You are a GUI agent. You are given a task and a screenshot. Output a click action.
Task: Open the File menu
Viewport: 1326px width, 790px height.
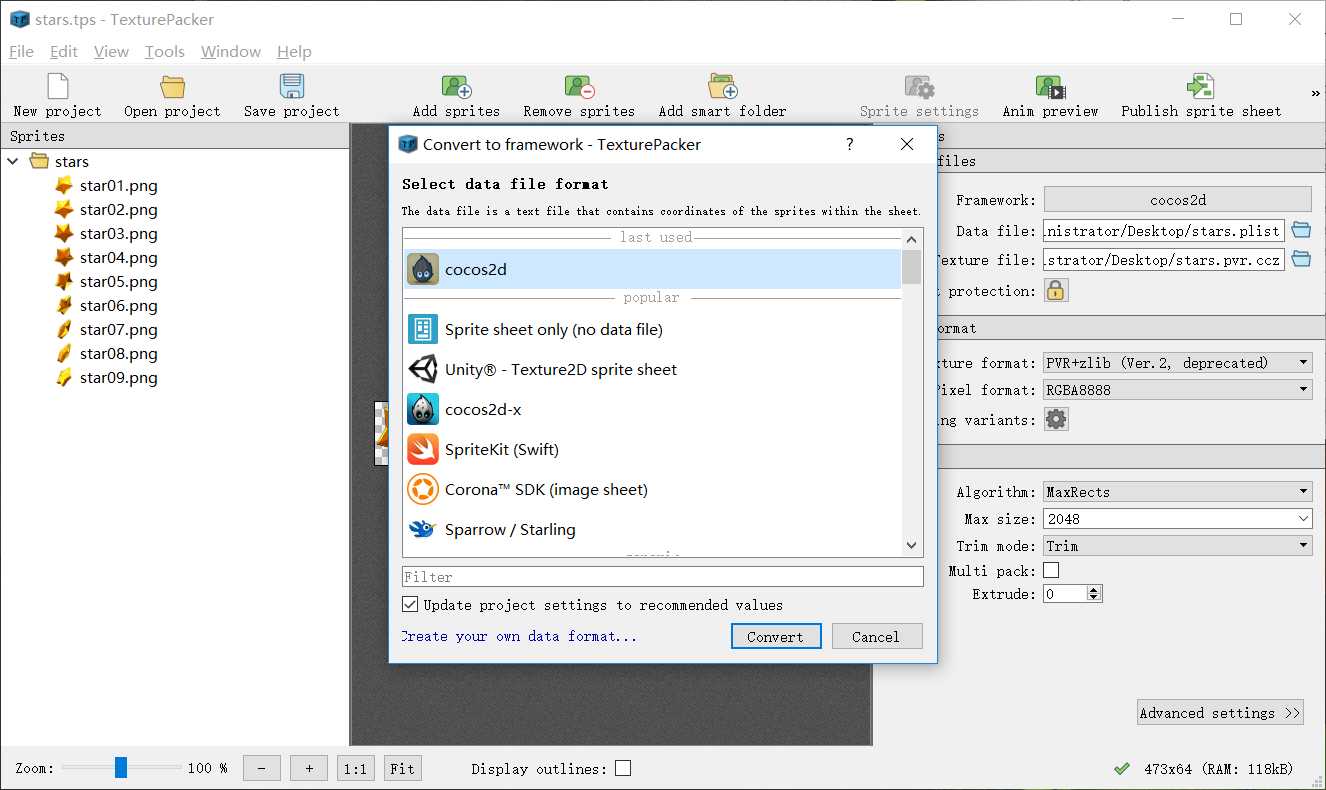(21, 51)
